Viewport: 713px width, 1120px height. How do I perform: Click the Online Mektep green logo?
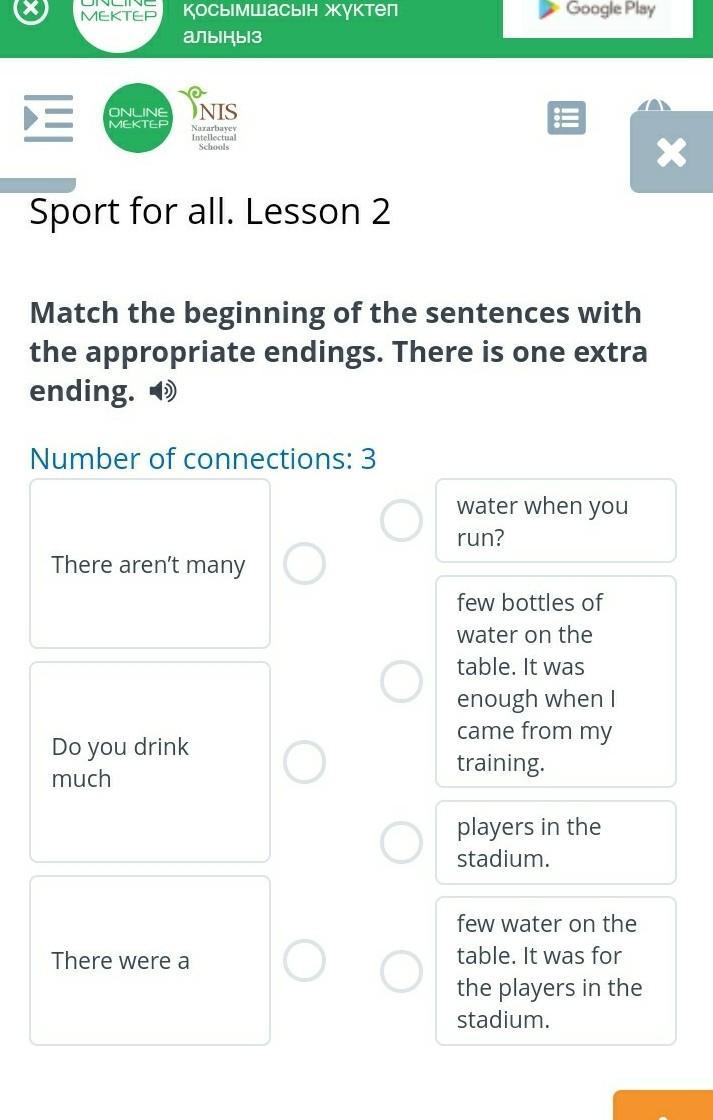point(139,118)
